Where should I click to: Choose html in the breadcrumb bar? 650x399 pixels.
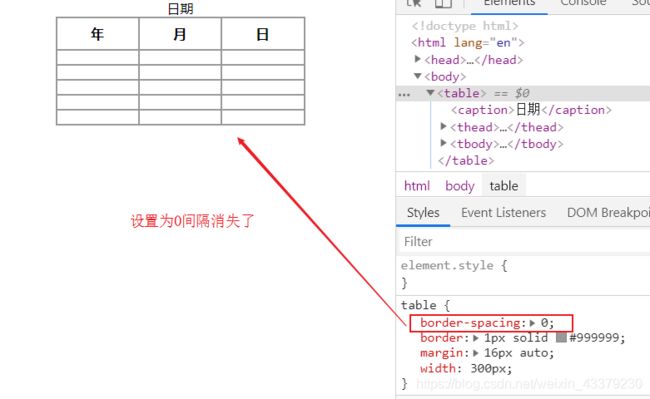pos(417,186)
